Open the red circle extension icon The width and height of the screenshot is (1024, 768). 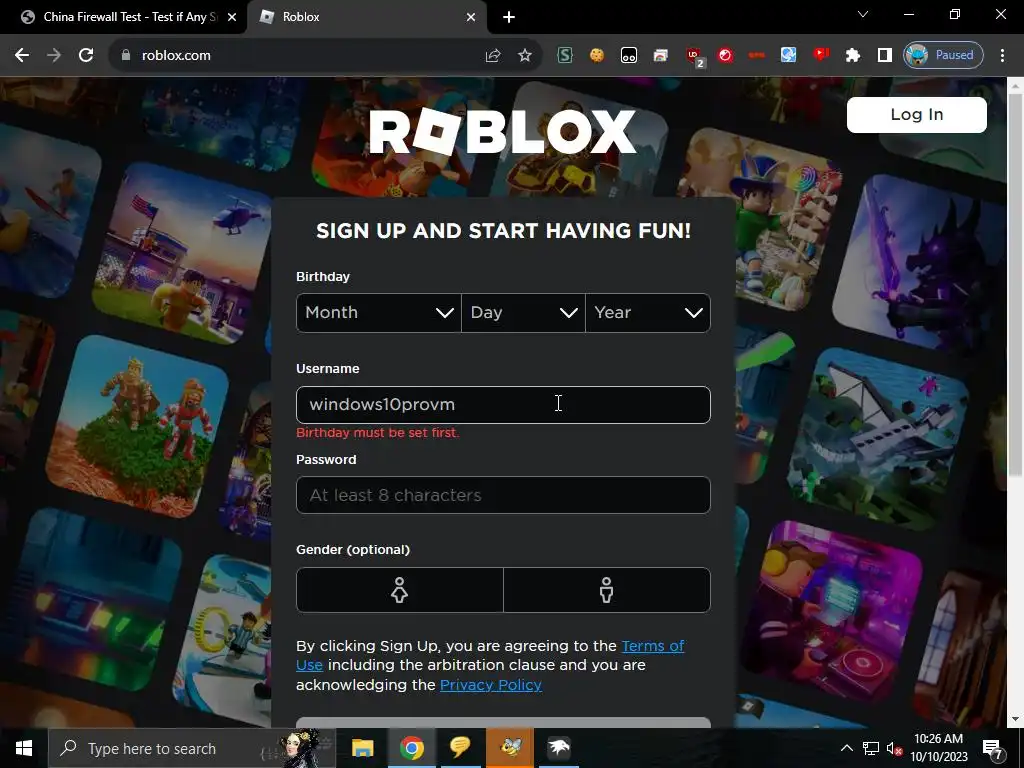pos(725,56)
